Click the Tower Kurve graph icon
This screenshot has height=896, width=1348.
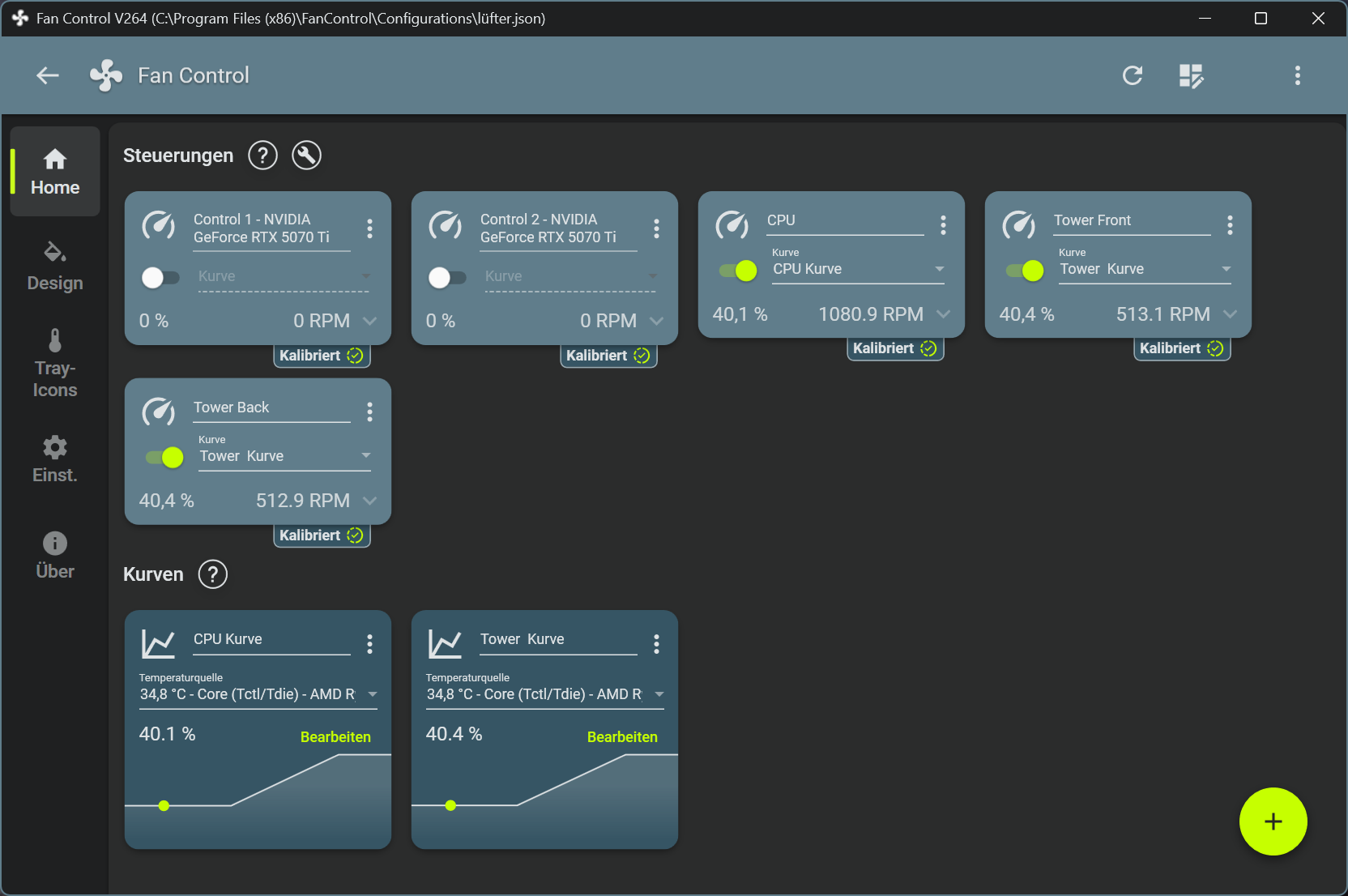click(446, 644)
